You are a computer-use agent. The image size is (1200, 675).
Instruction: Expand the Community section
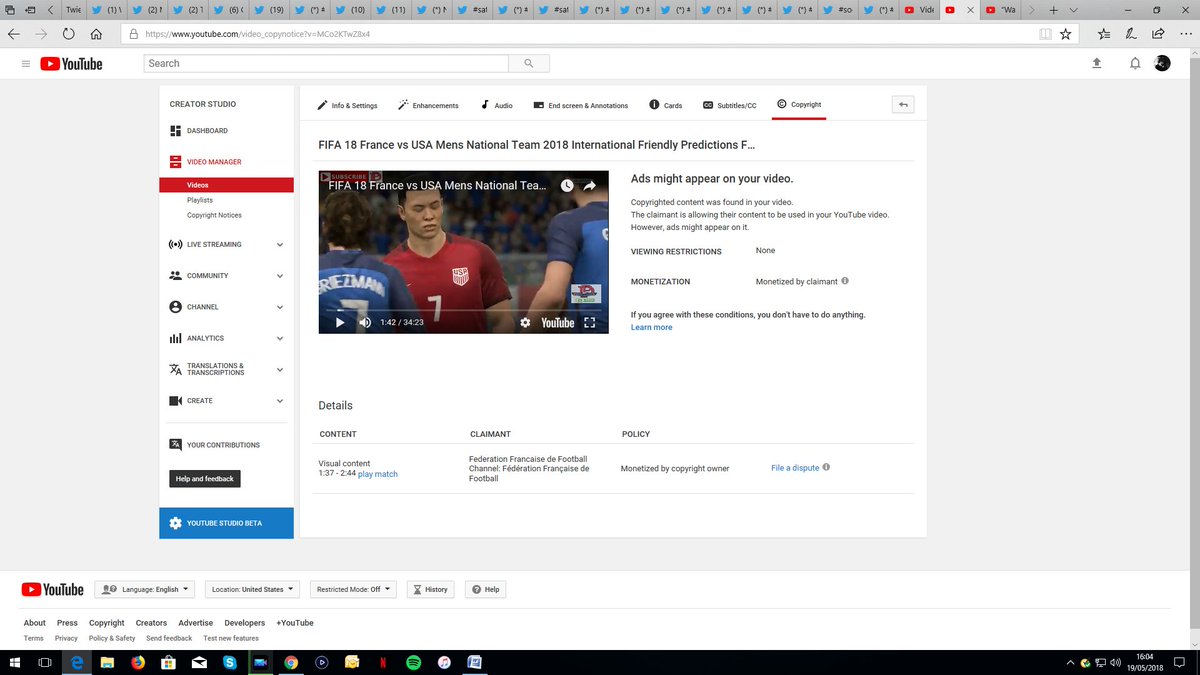click(280, 276)
